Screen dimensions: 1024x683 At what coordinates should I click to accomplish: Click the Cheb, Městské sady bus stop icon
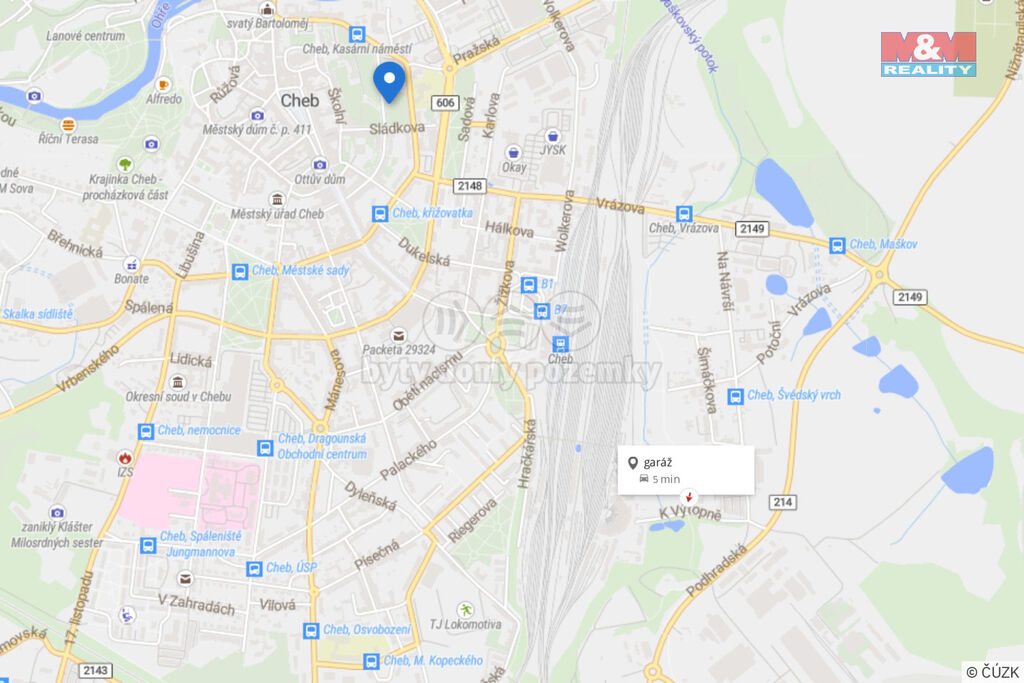240,271
